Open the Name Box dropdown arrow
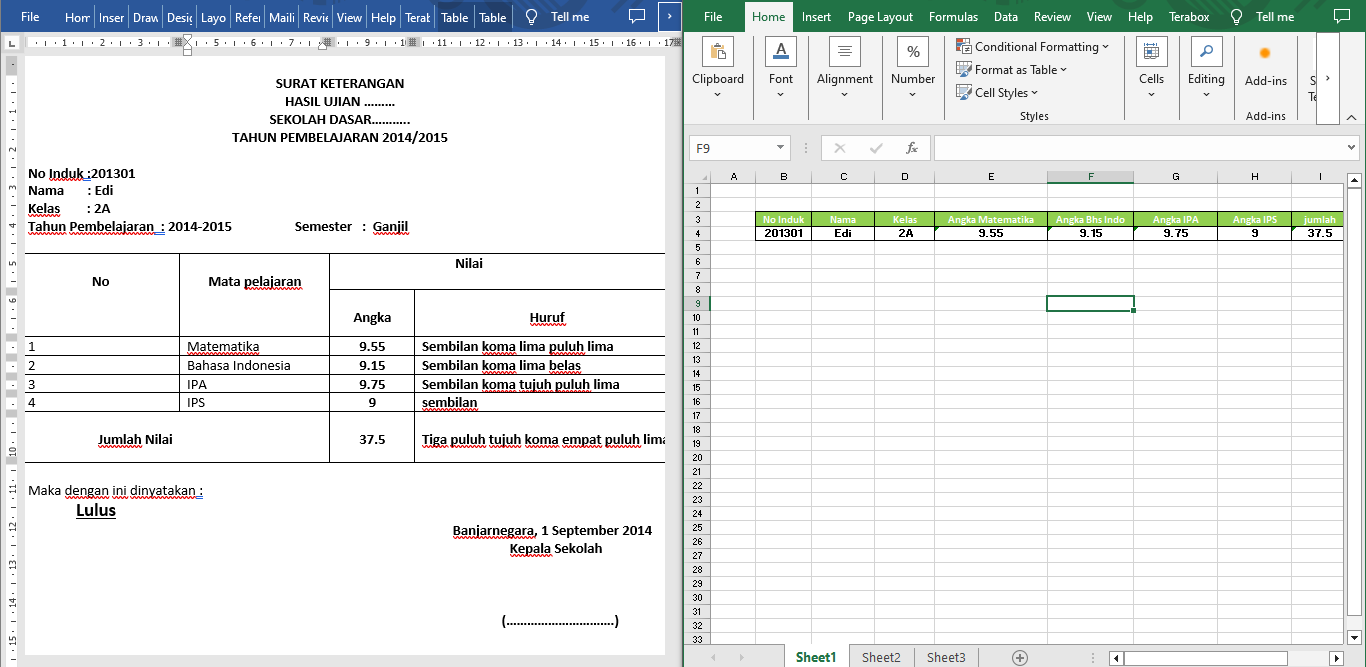This screenshot has width=1366, height=667. tap(781, 148)
